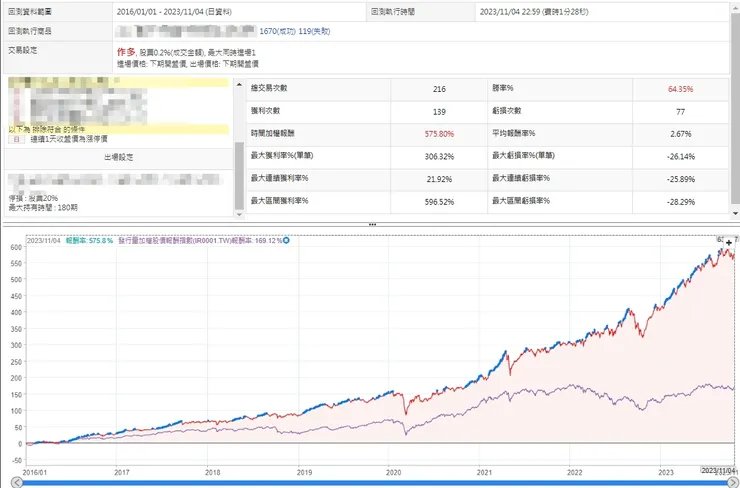Click the 連續1天收盤價為漲停價 condition text

69,139
